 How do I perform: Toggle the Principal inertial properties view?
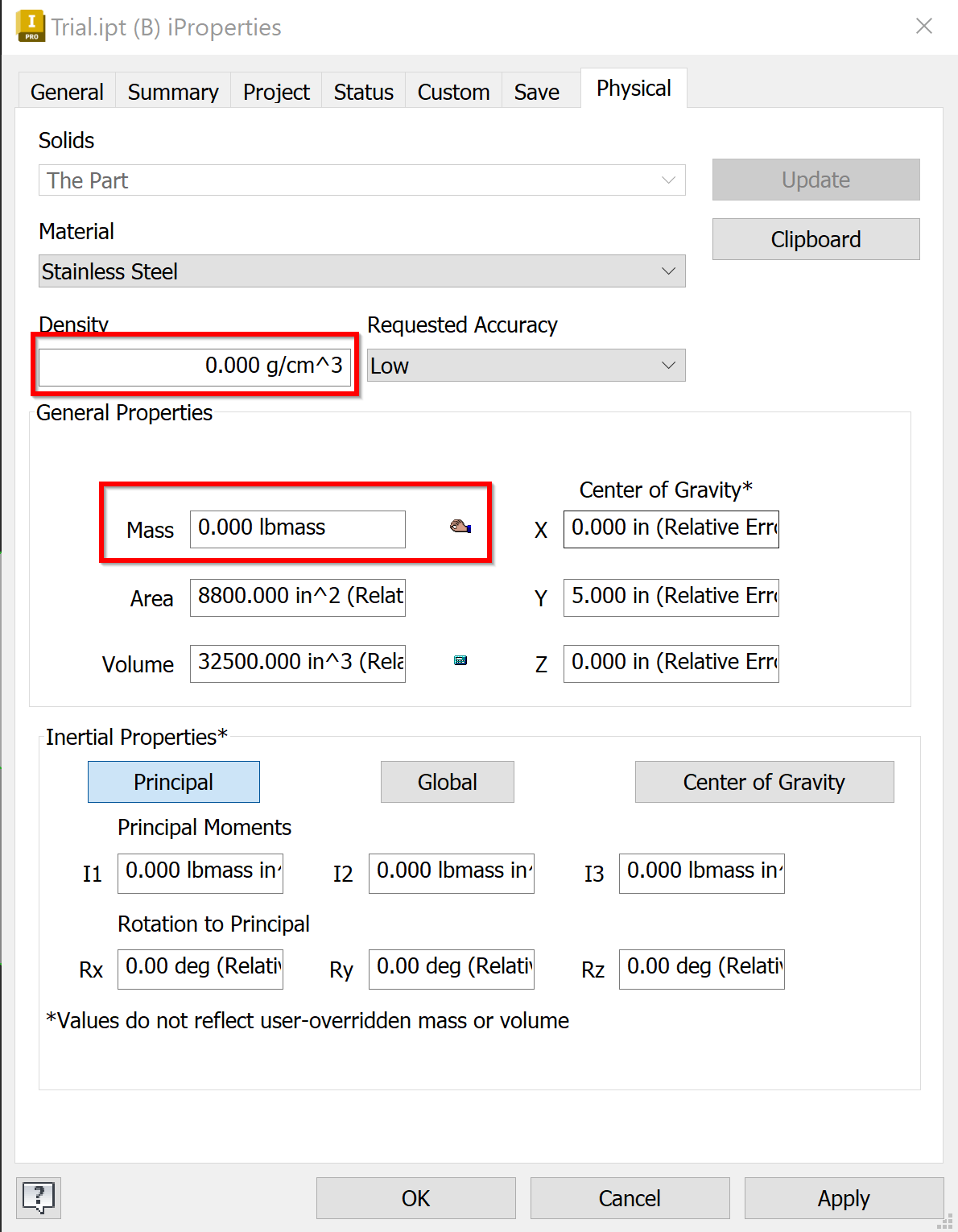click(x=173, y=782)
